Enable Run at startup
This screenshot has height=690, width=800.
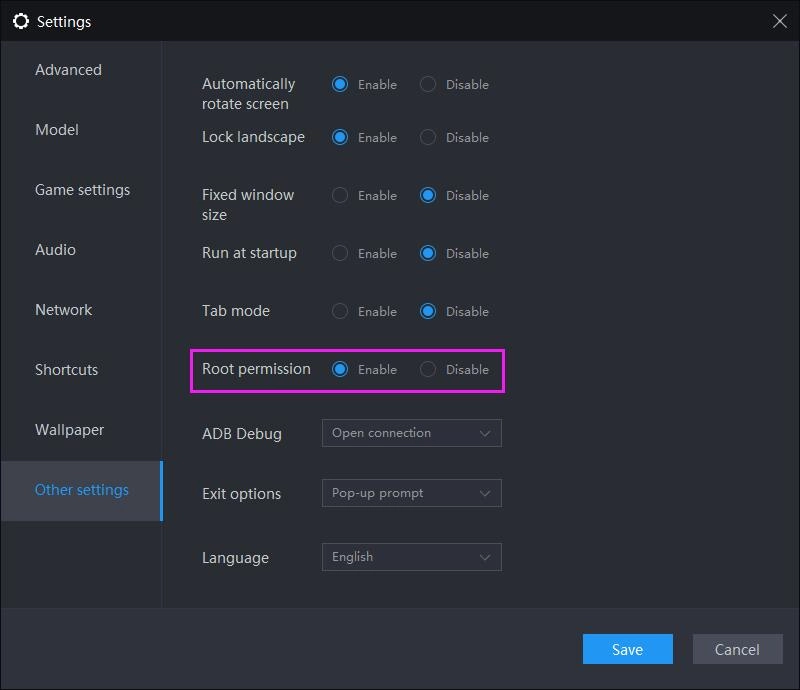(340, 253)
